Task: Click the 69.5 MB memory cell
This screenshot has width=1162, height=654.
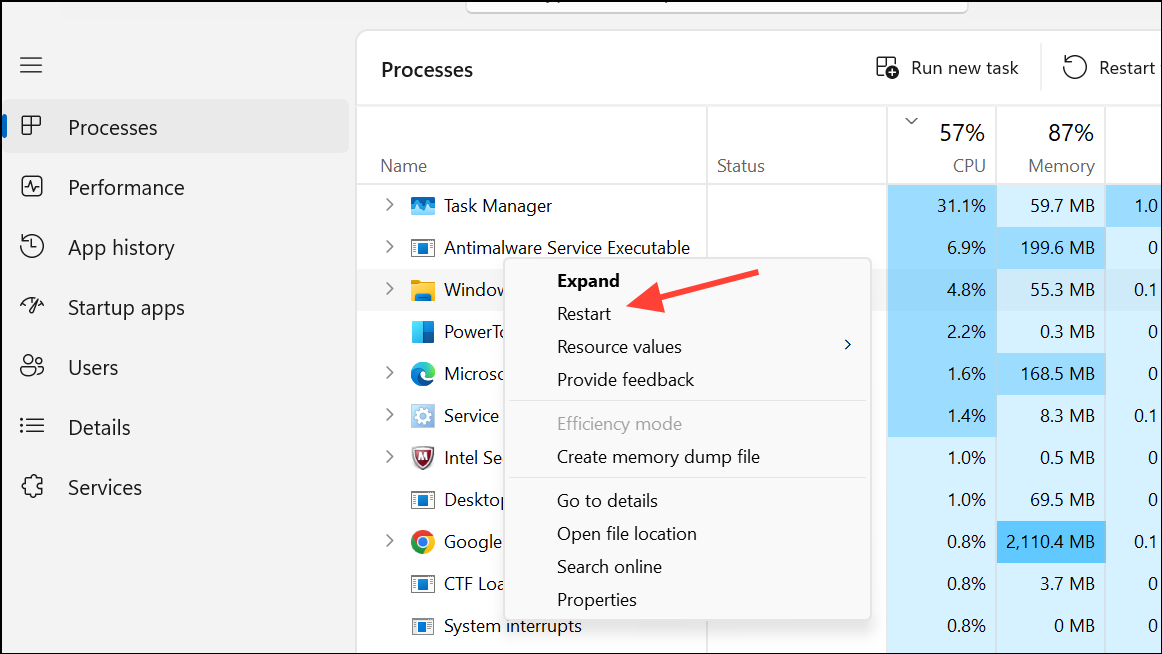Action: coord(1051,500)
